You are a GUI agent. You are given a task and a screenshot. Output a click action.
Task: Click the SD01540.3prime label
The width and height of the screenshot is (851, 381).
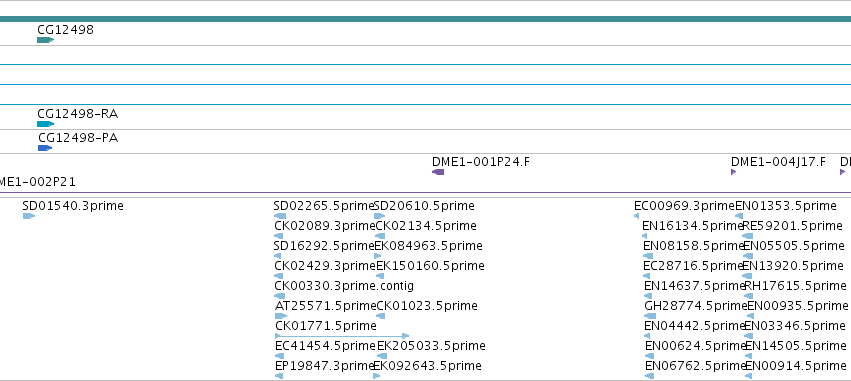(x=73, y=206)
